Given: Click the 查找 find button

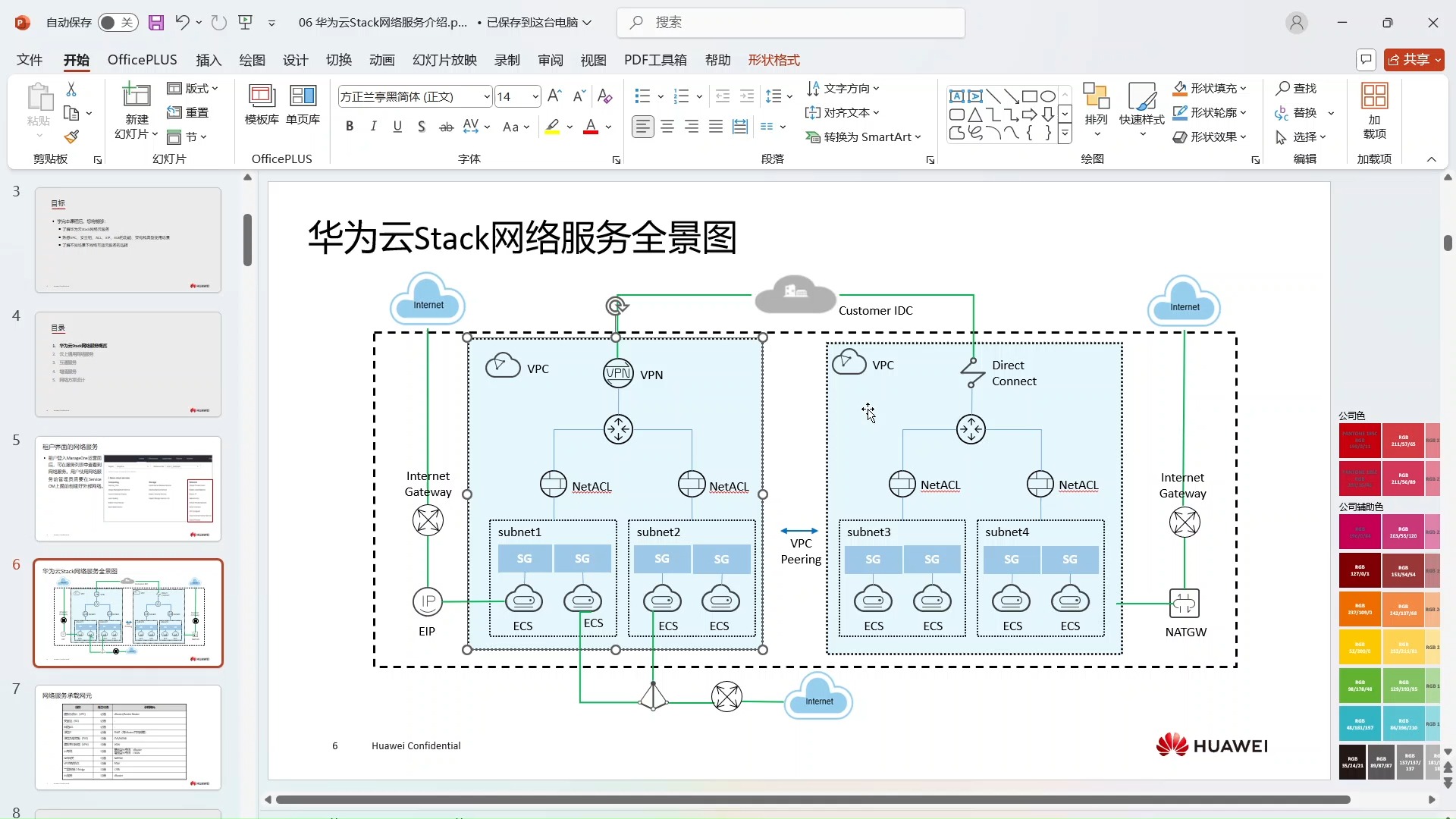Looking at the screenshot, I should click(1296, 89).
